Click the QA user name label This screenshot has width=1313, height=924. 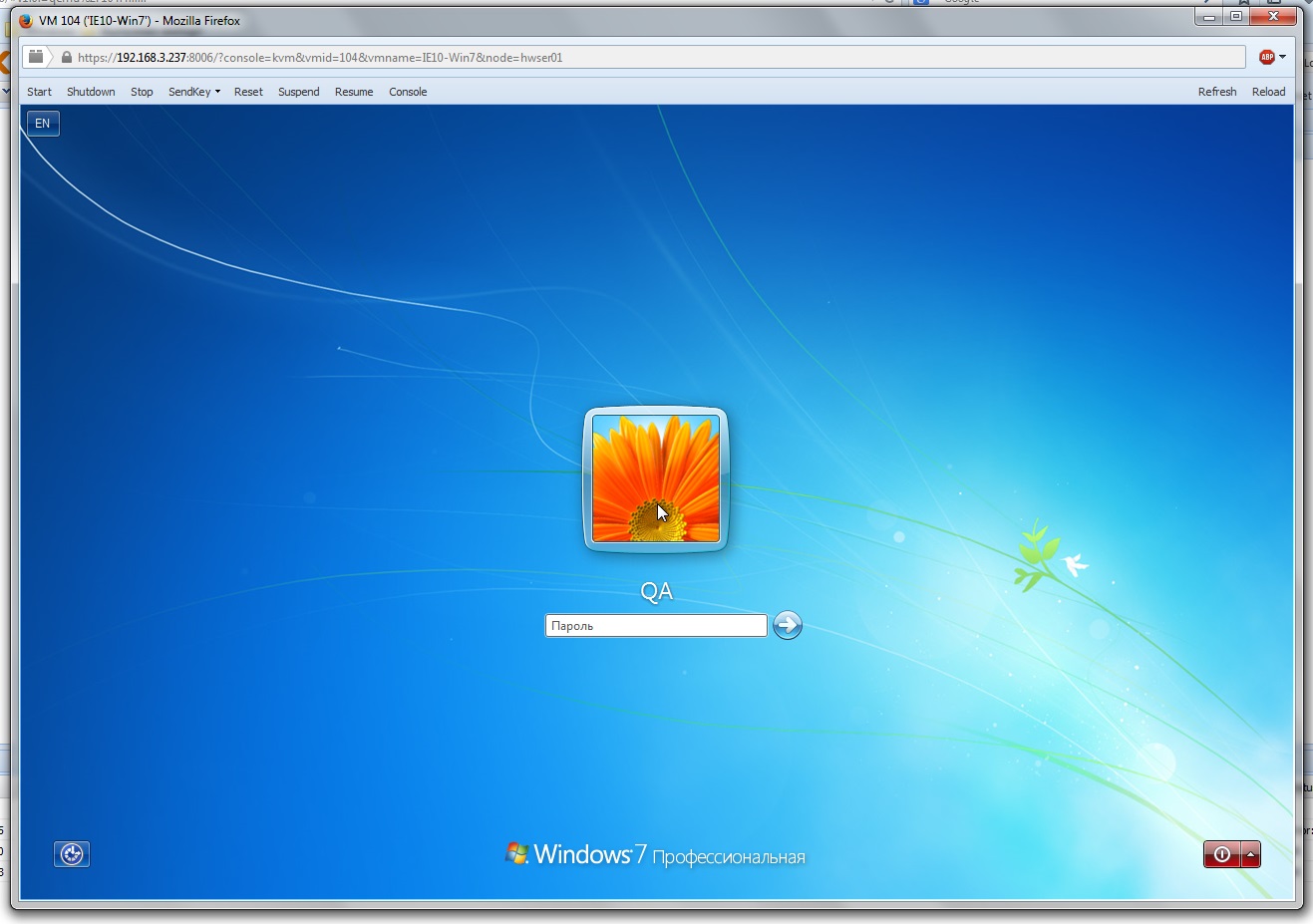(656, 592)
